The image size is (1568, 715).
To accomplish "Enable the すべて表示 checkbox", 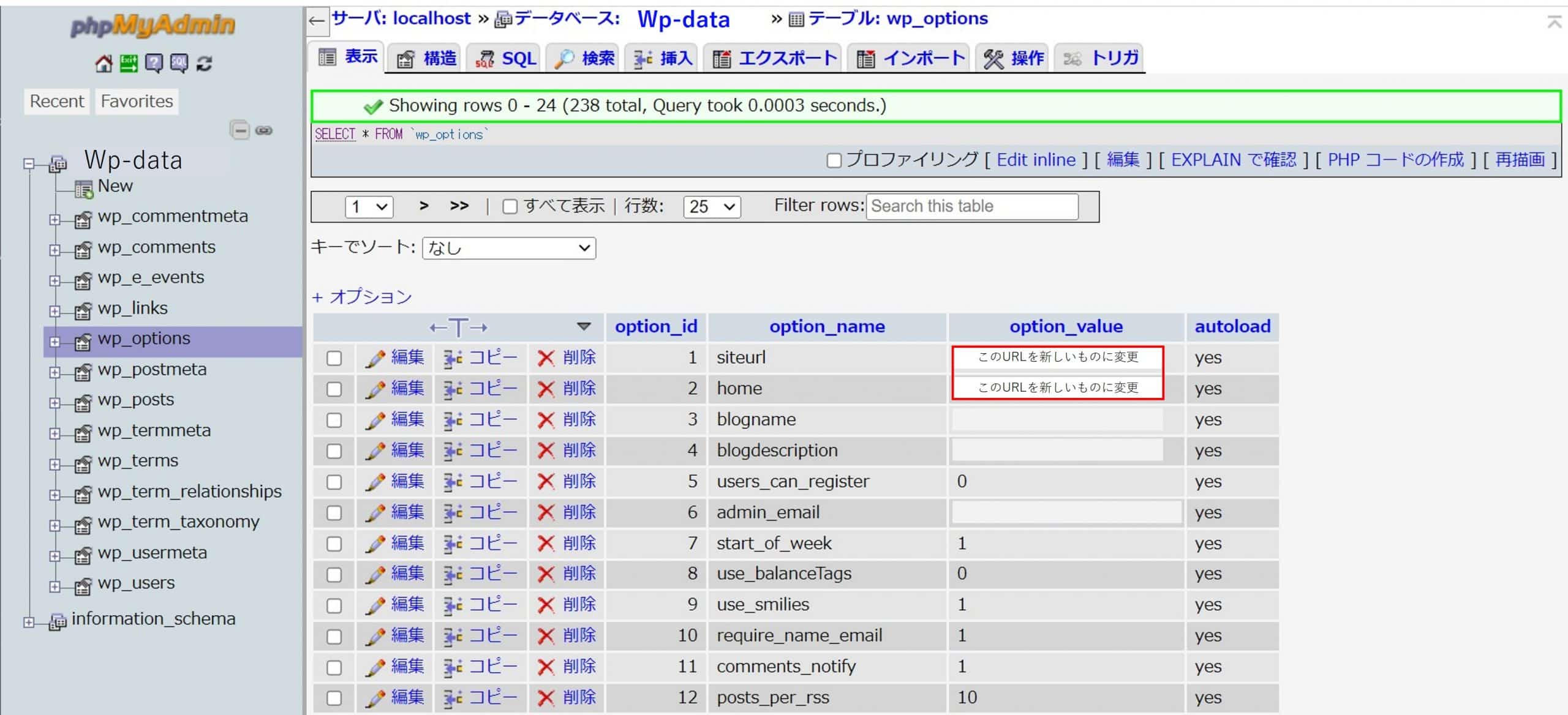I will [510, 207].
